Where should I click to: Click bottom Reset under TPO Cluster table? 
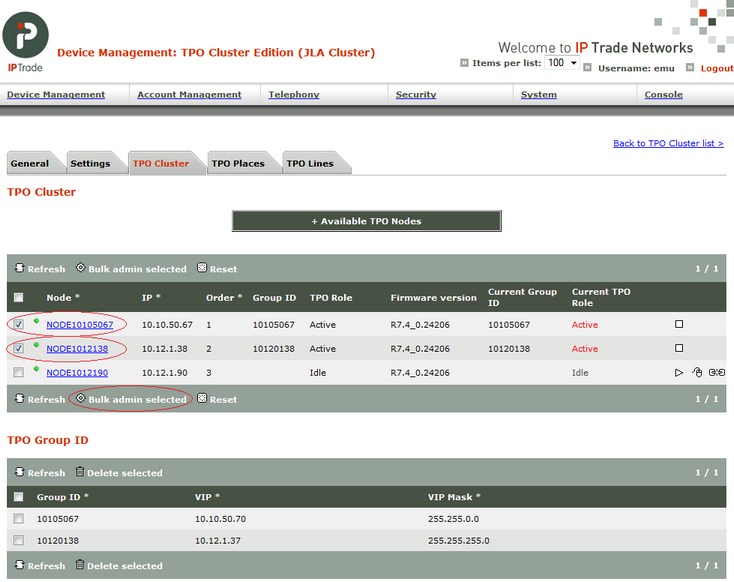coord(217,399)
